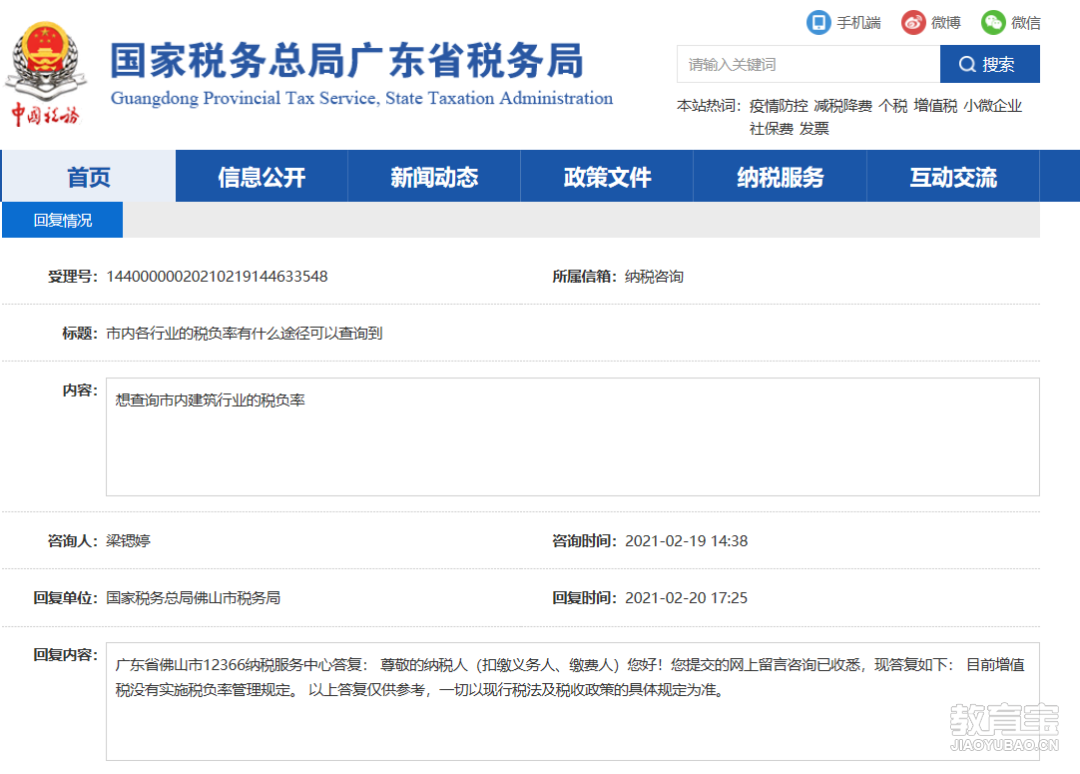Image resolution: width=1080 pixels, height=774 pixels.
Task: Click the site title 国家税务总局广东省税务局
Action: tap(348, 60)
